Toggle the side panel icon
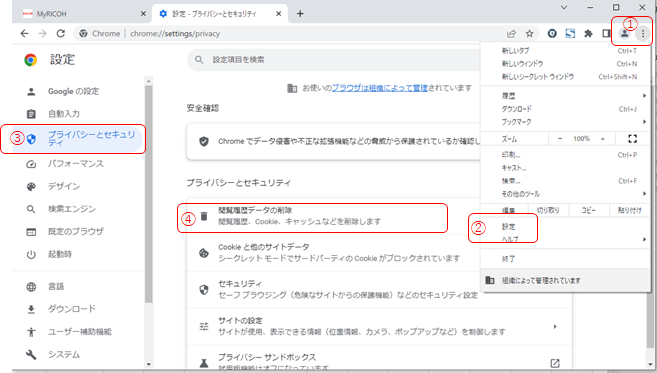Viewport: 657px width, 373px height. pos(606,34)
